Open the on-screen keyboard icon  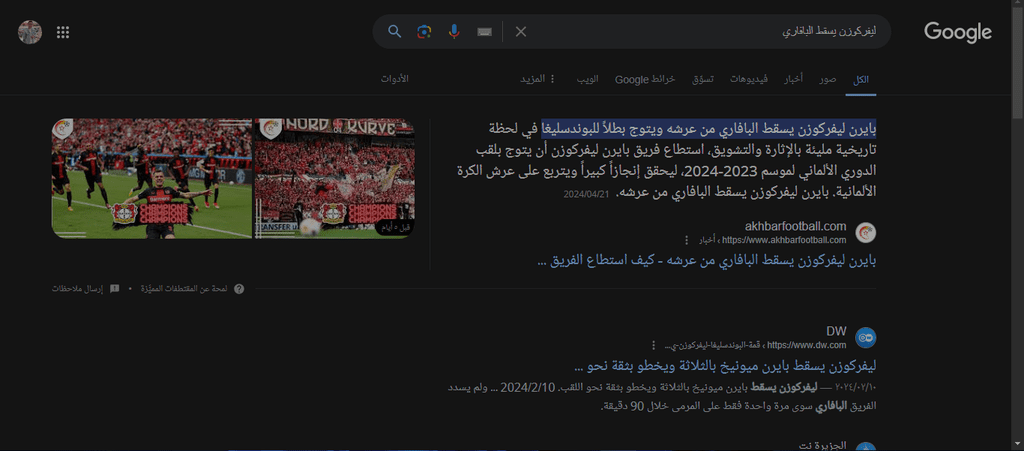tap(484, 31)
